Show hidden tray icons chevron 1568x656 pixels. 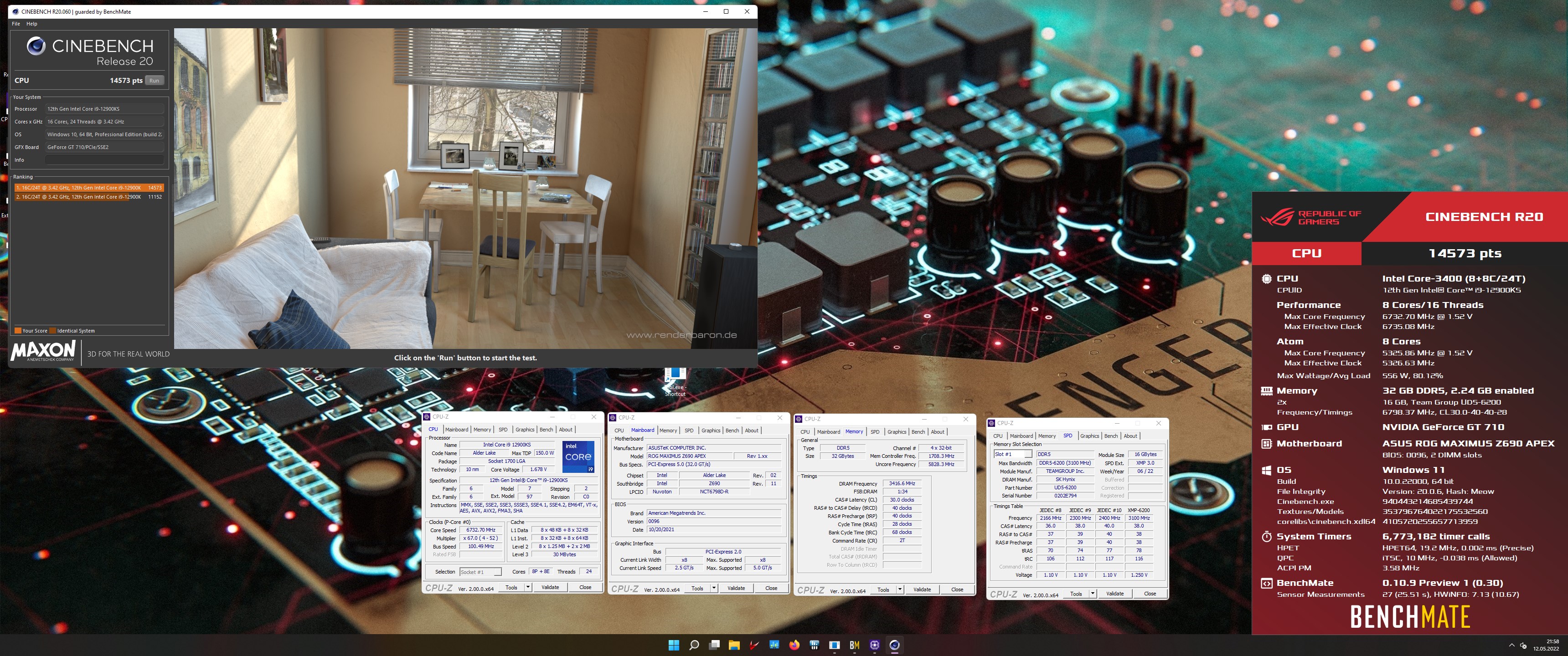point(1511,645)
